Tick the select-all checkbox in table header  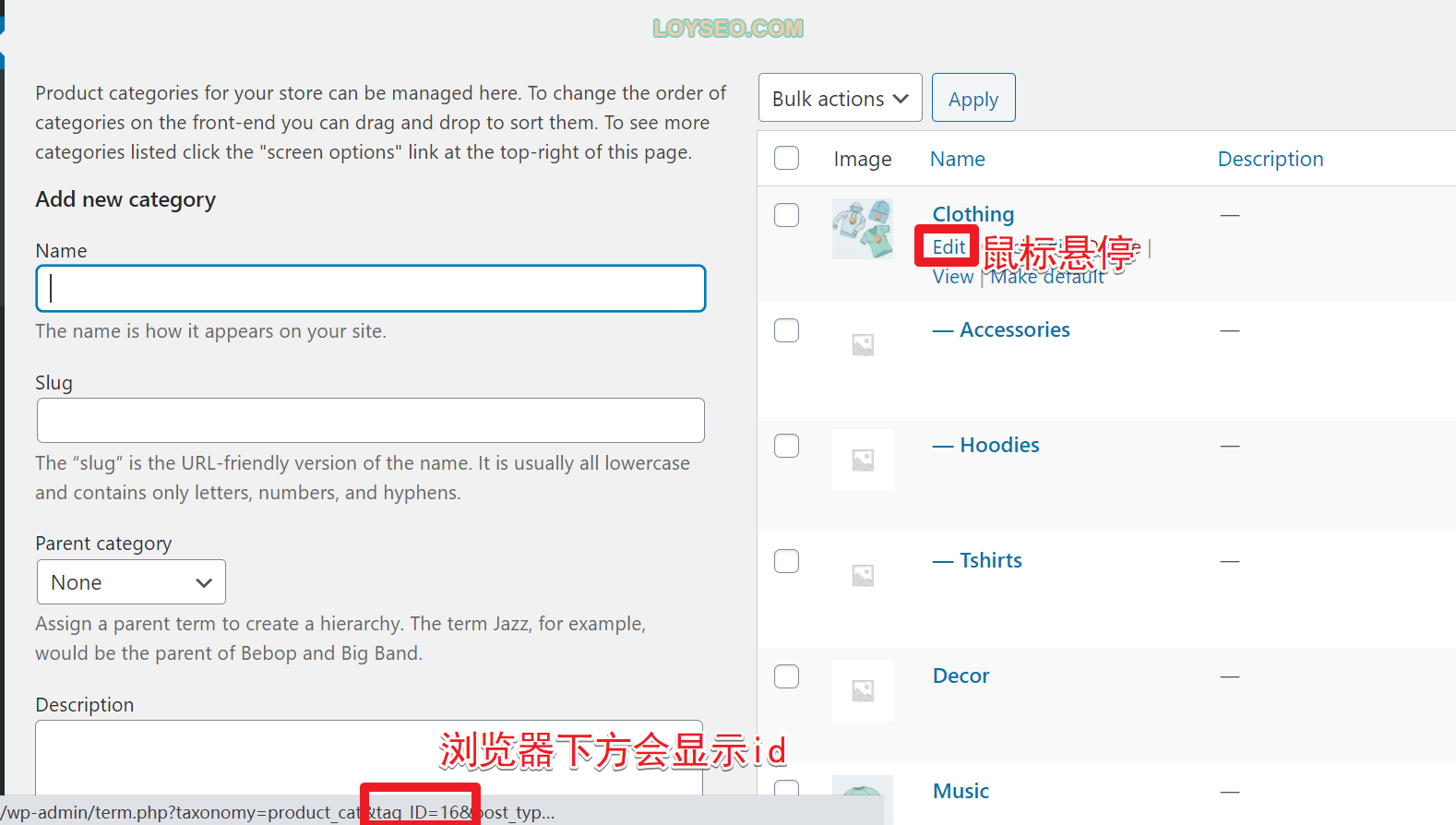[x=786, y=158]
